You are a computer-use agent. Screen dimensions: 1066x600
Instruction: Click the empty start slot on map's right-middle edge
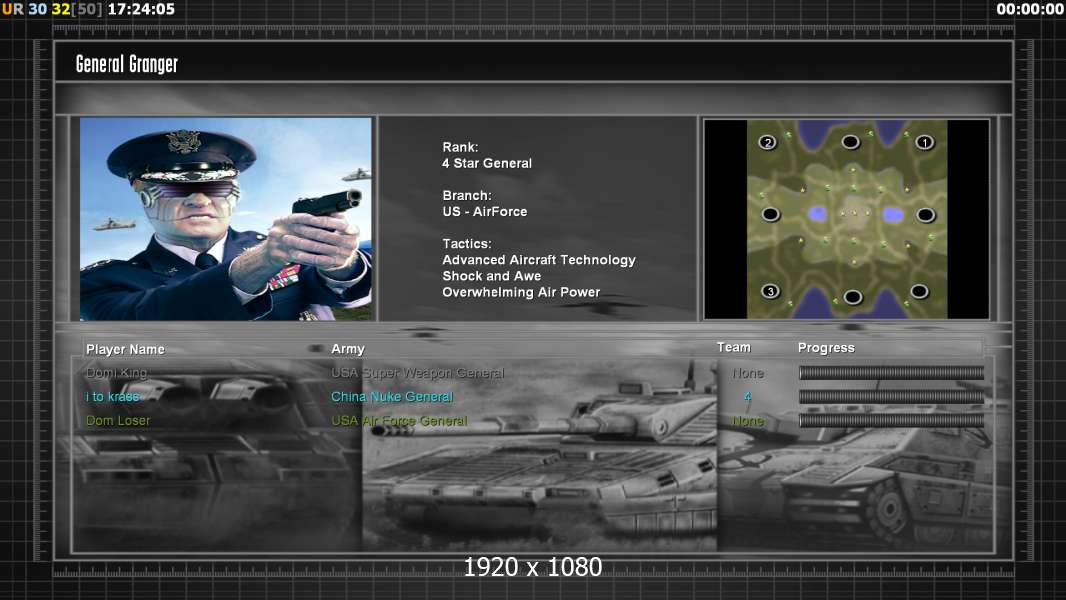coord(925,215)
